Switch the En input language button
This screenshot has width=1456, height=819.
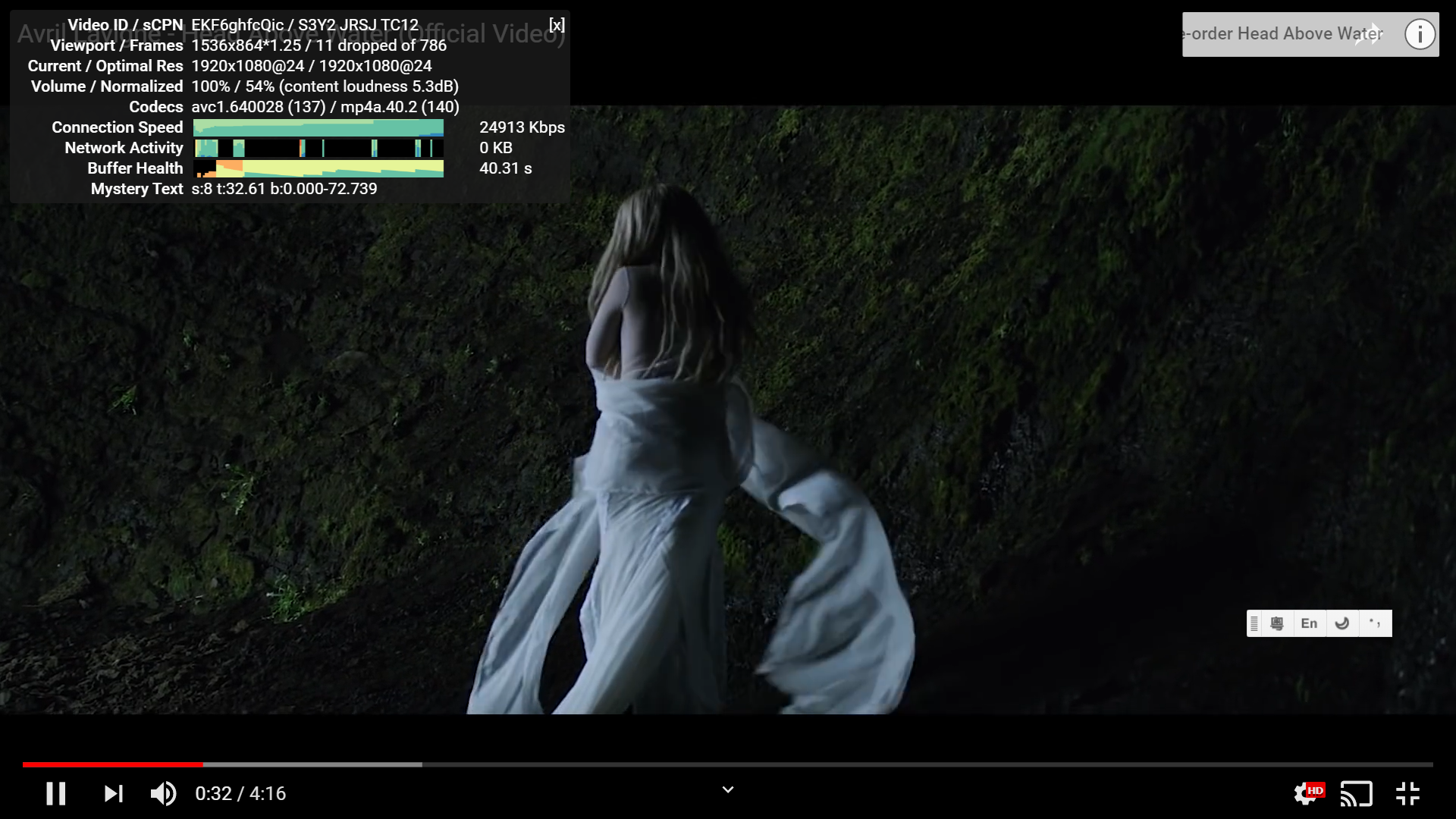click(x=1309, y=623)
